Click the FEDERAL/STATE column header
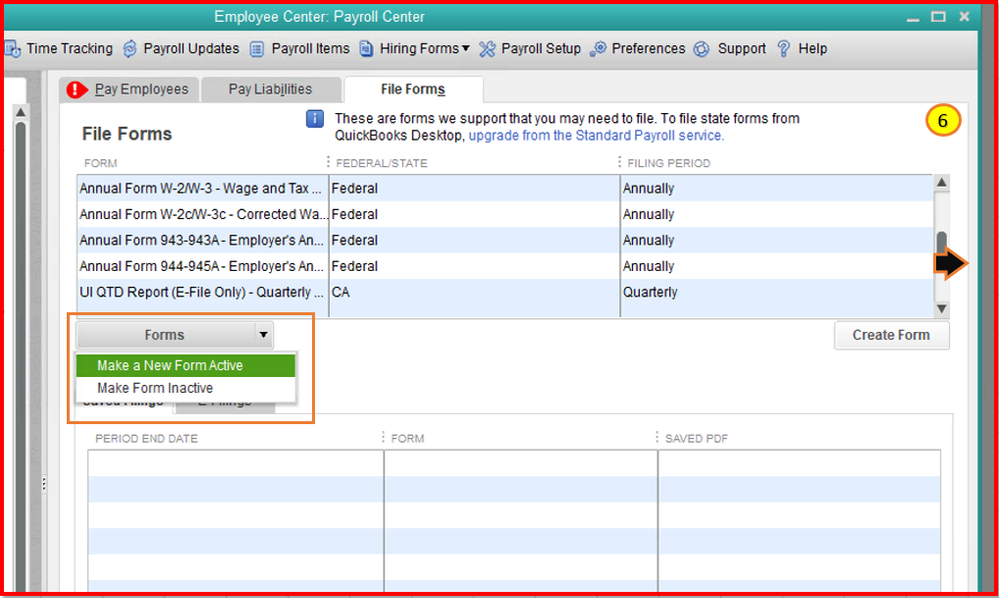The width and height of the screenshot is (999, 598). (382, 163)
